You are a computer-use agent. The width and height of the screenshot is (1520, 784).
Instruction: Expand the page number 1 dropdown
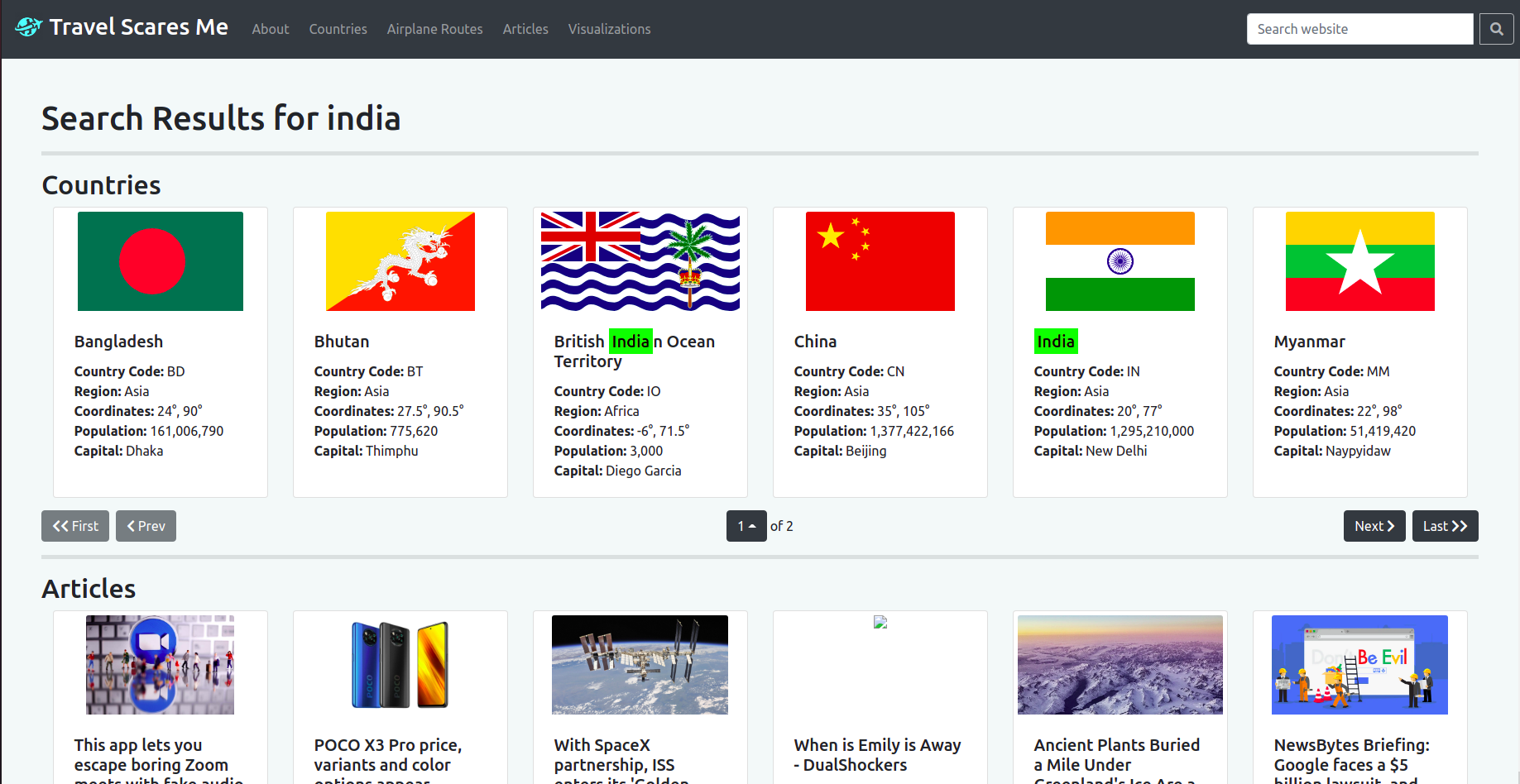(x=746, y=526)
